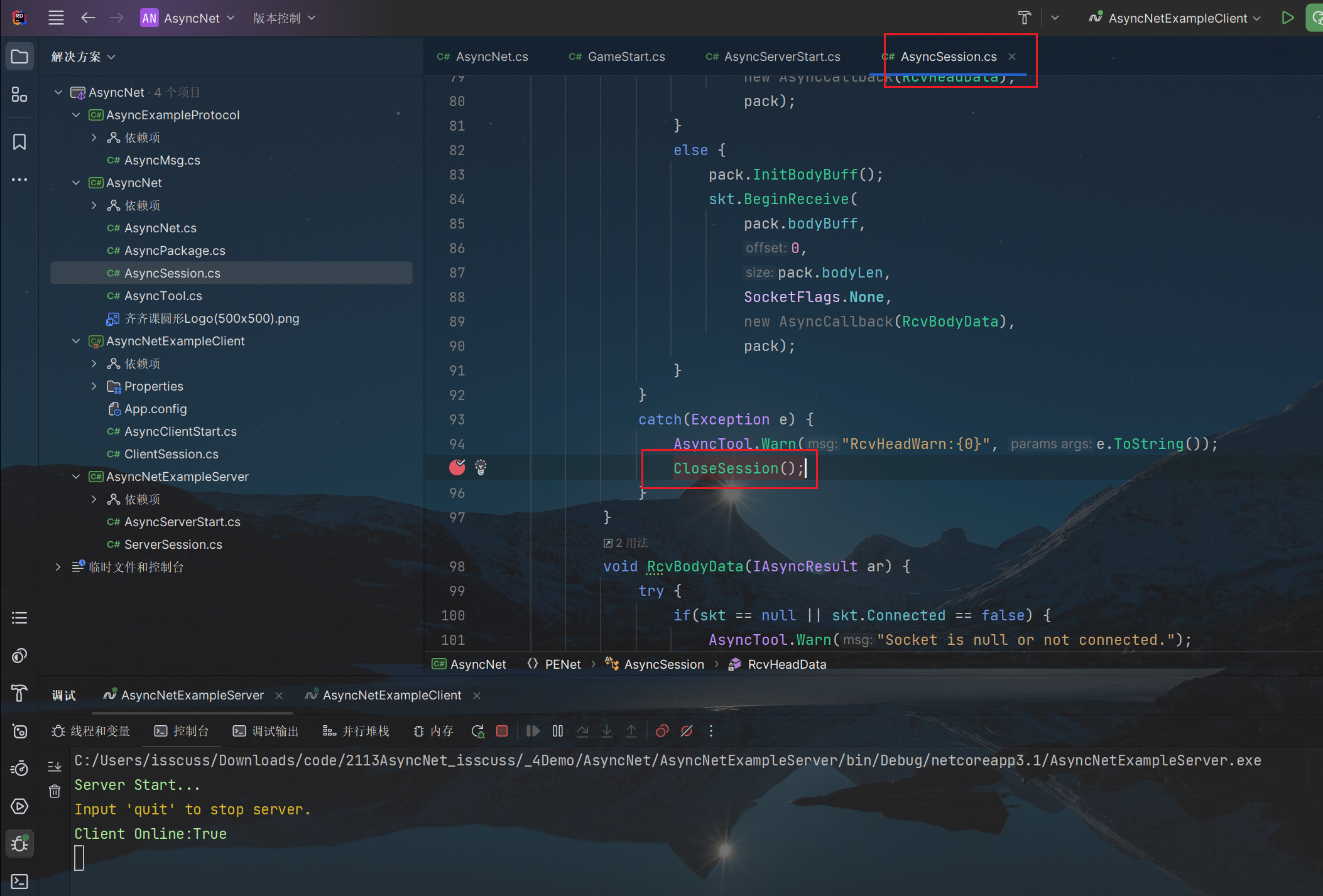Open the 版本控制 dropdown
This screenshot has width=1323, height=896.
[284, 18]
